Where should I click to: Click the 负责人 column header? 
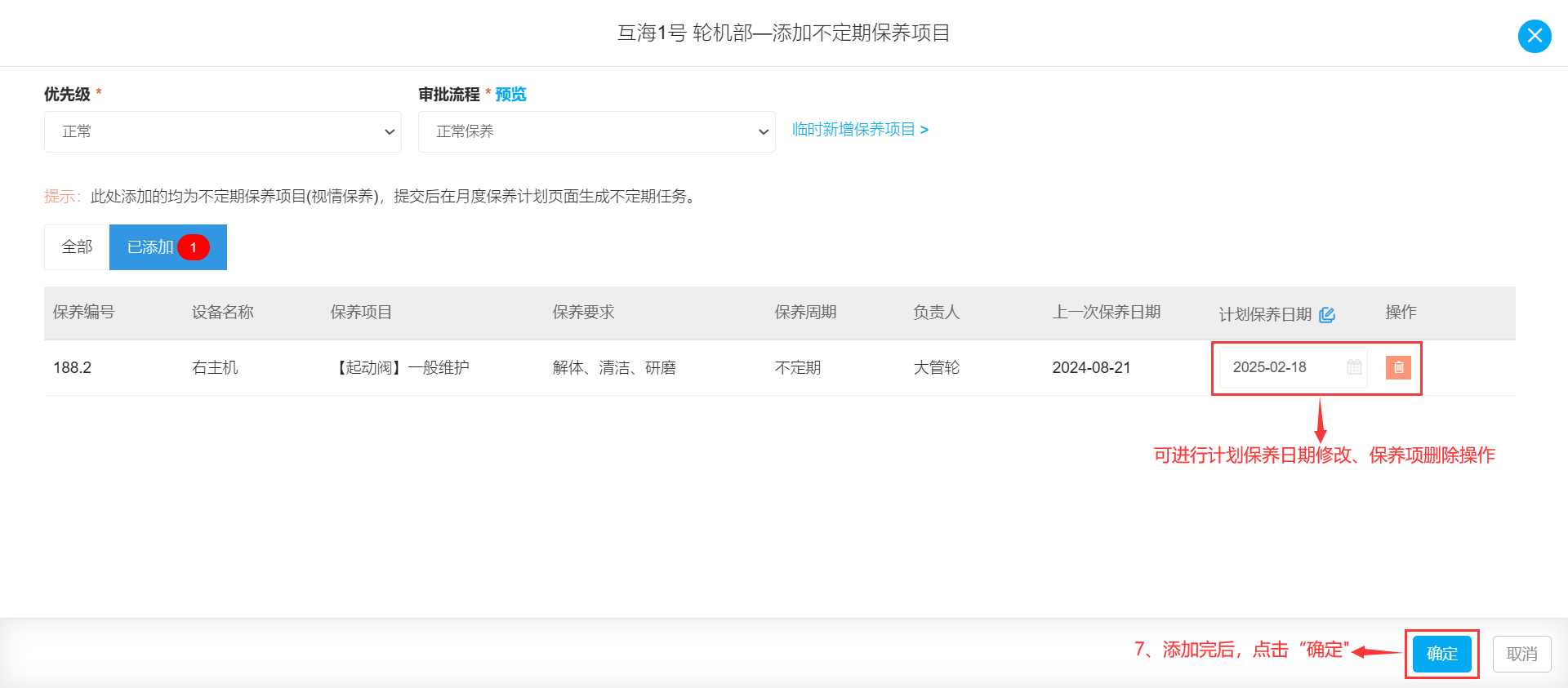point(937,313)
